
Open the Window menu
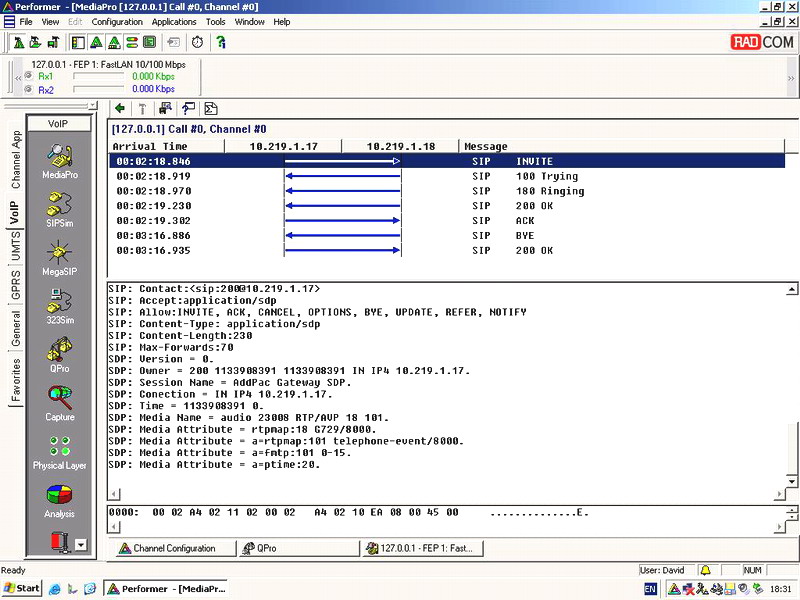pos(249,22)
